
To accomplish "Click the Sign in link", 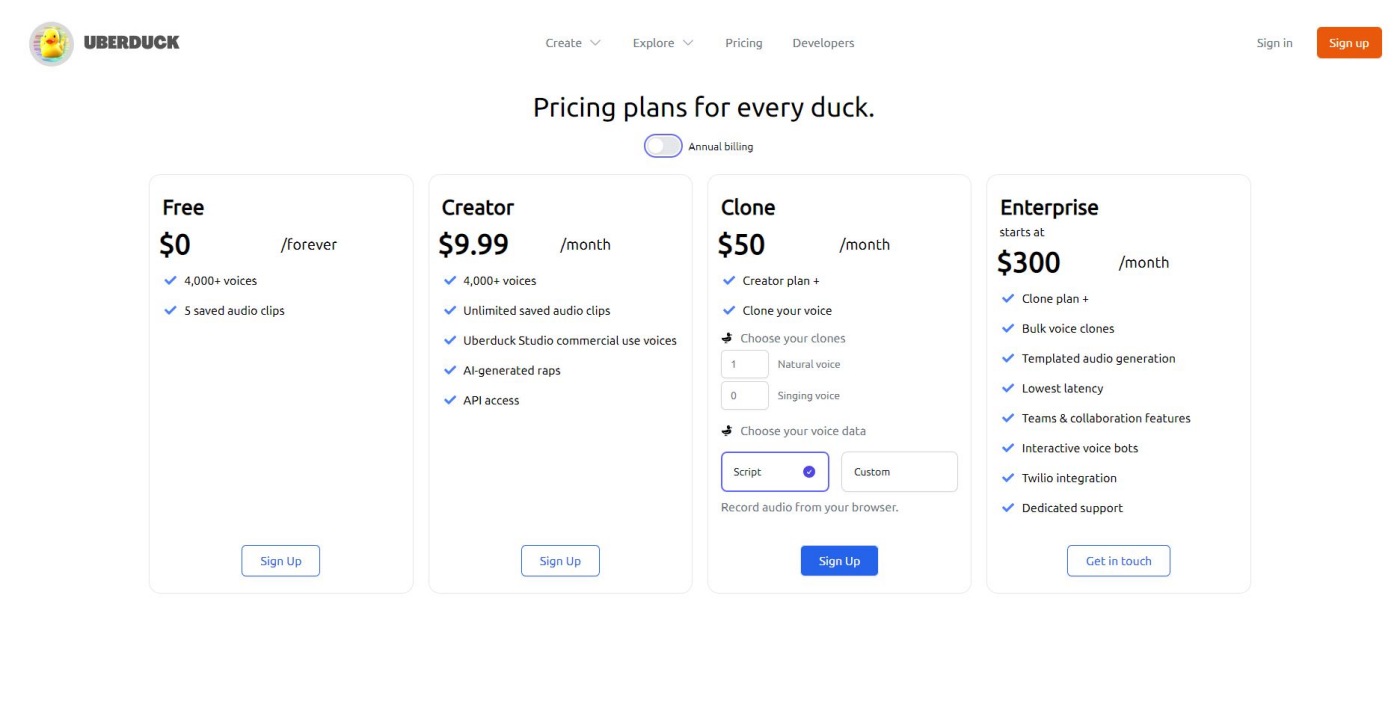I will click(1274, 43).
